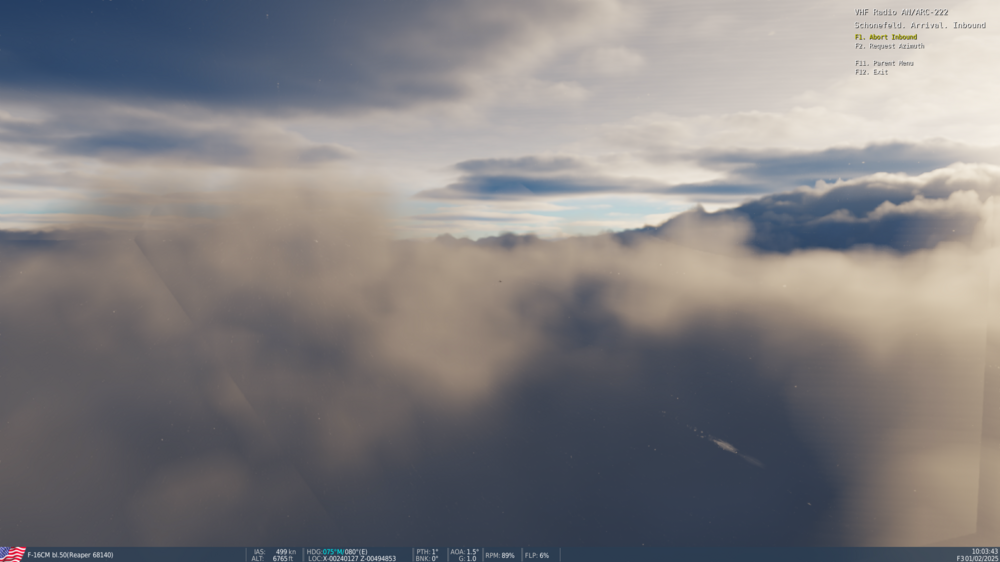The width and height of the screenshot is (1000, 562).
Task: Click the ALT 6765 ft altitude readout
Action: 272,559
